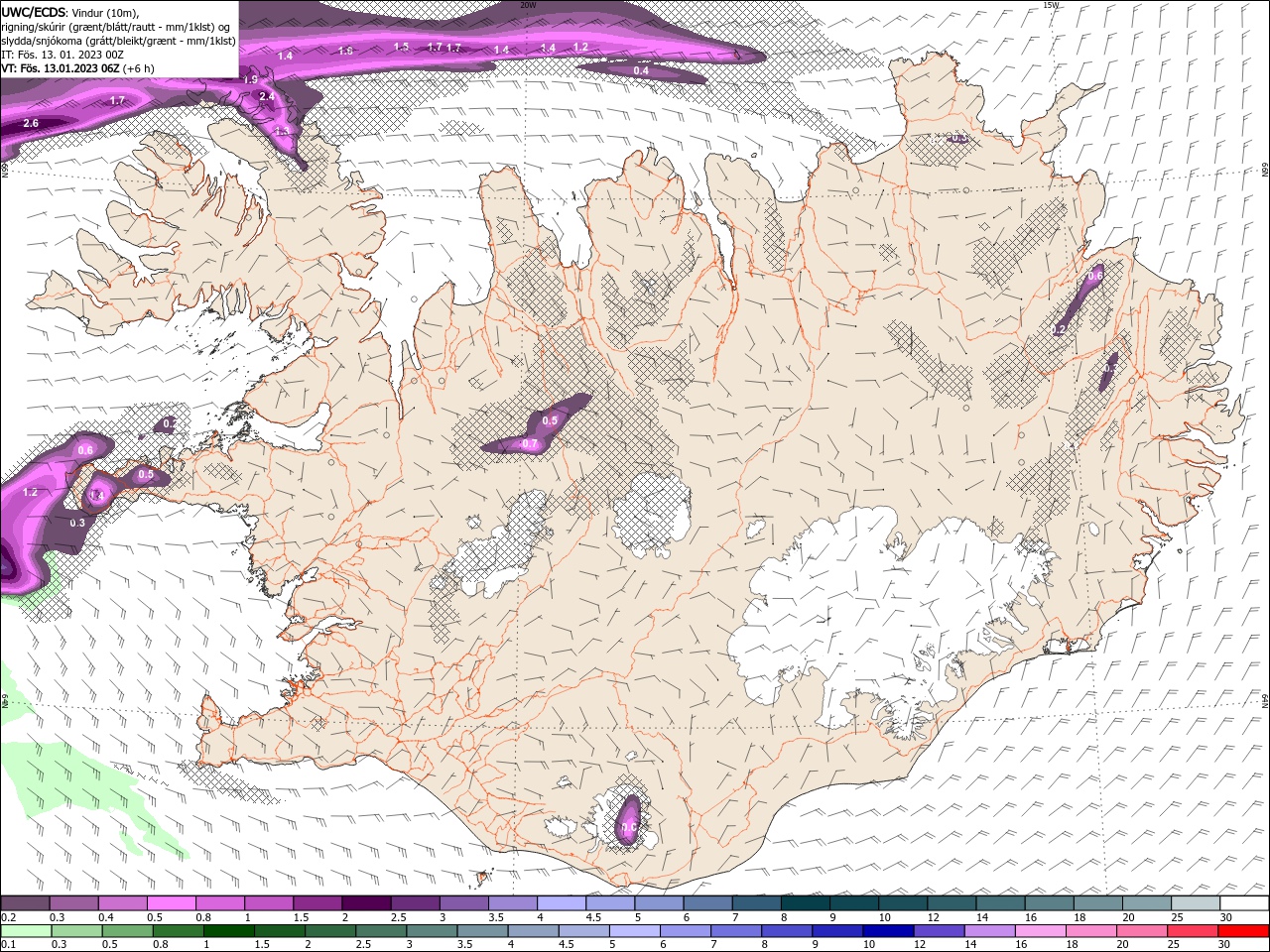This screenshot has height=952, width=1270.
Task: Select the lavender swatch between 4 and 4.5, top row
Action: [561, 902]
